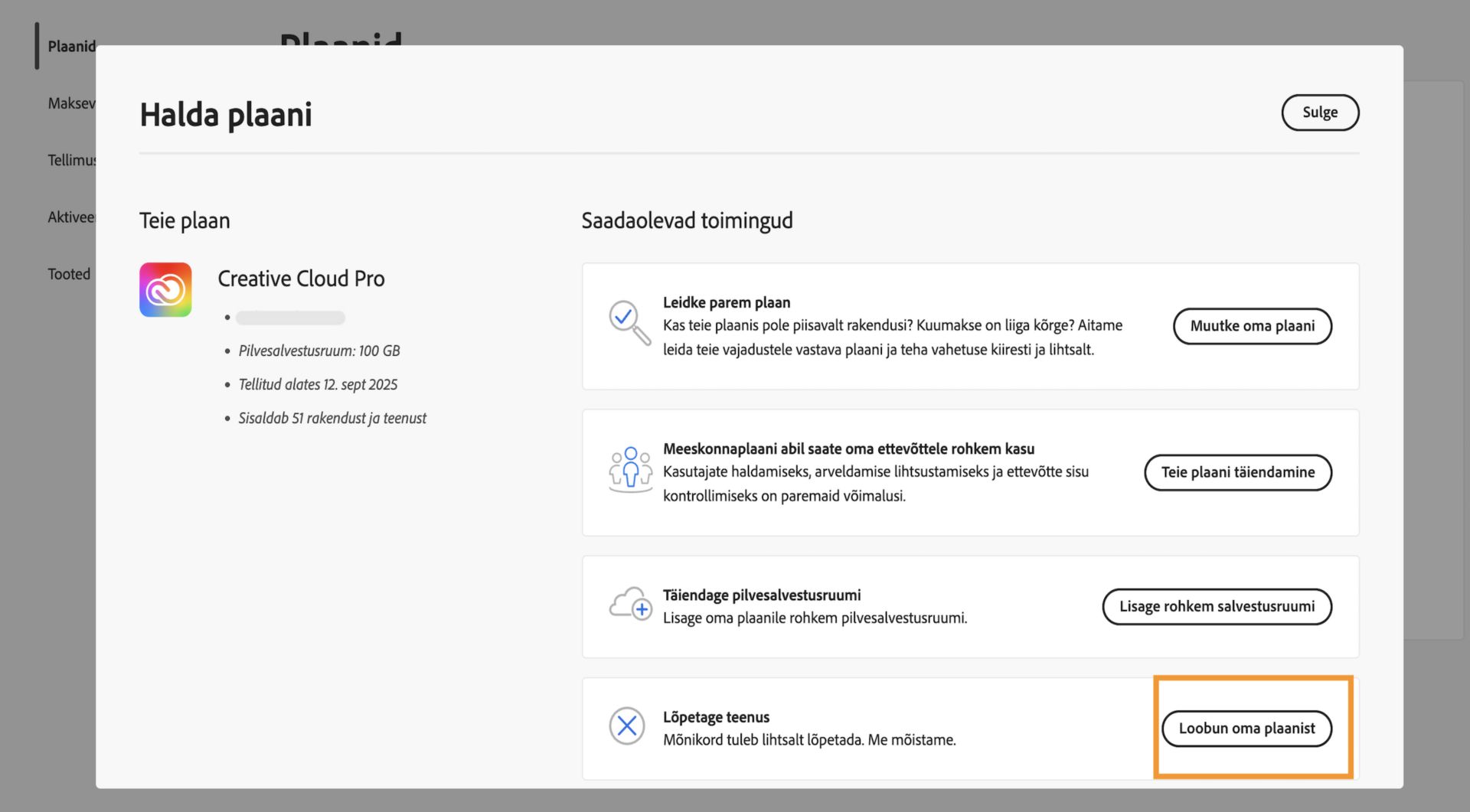This screenshot has height=812, width=1470.
Task: Click the Saadaolevad toimingud heading
Action: coord(687,220)
